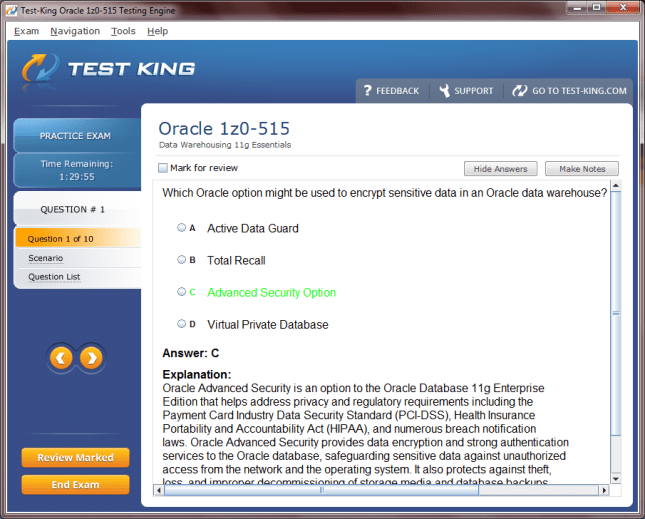Click the app icon in title bar
Viewport: 645px width, 519px height.
coord(12,10)
